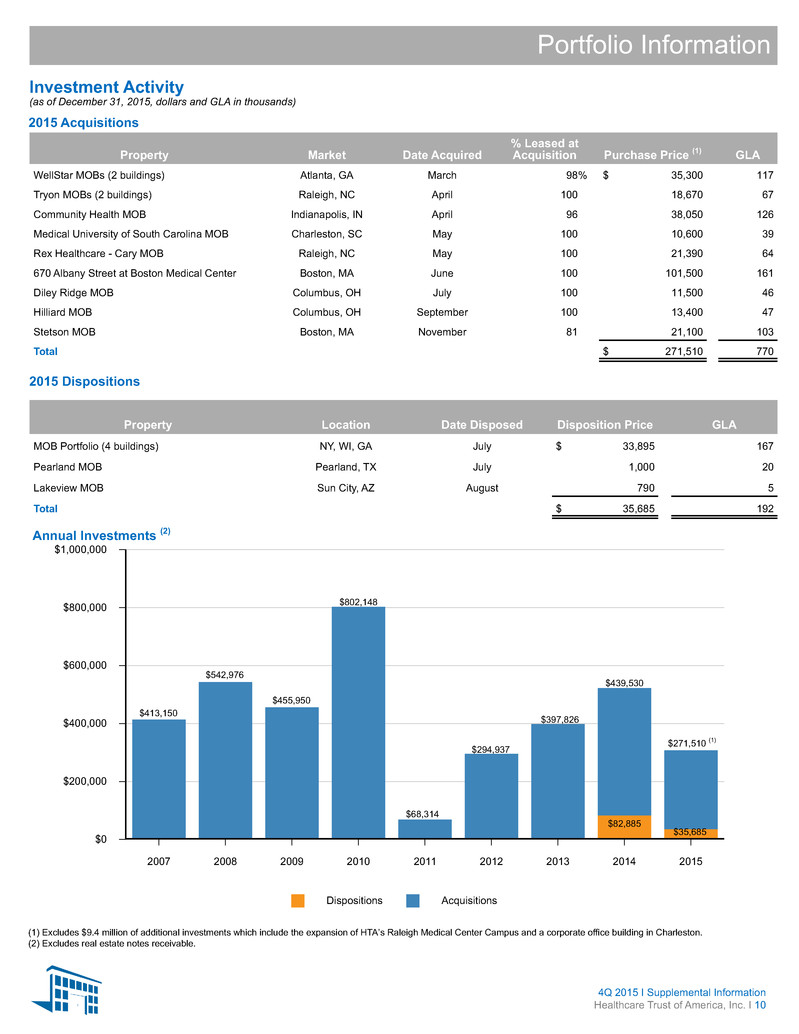Image resolution: width=799 pixels, height=1034 pixels.
Task: Click the orange Dispositions legend swatch
Action: [x=298, y=901]
